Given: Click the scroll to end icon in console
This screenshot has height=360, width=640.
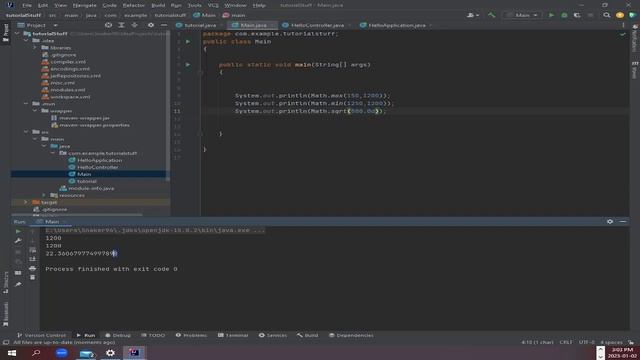Looking at the screenshot, I should point(33,259).
